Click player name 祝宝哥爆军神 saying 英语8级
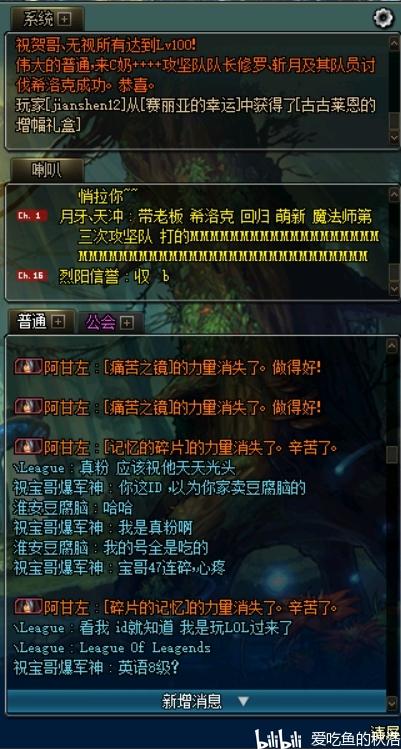 (x=58, y=667)
